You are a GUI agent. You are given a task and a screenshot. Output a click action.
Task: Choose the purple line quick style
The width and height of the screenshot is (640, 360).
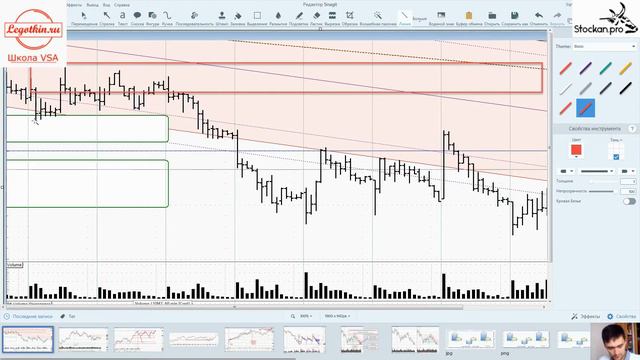pyautogui.click(x=586, y=68)
